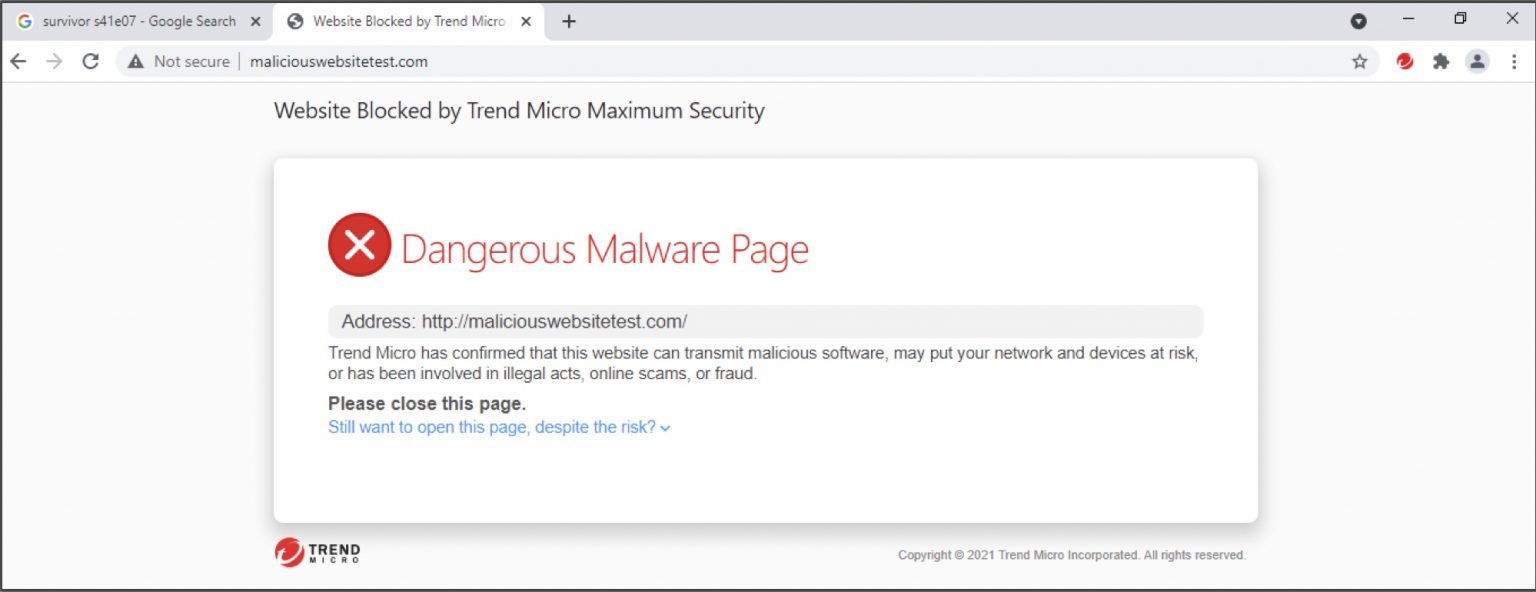
Task: Open a new browser tab with the plus button
Action: pos(569,20)
